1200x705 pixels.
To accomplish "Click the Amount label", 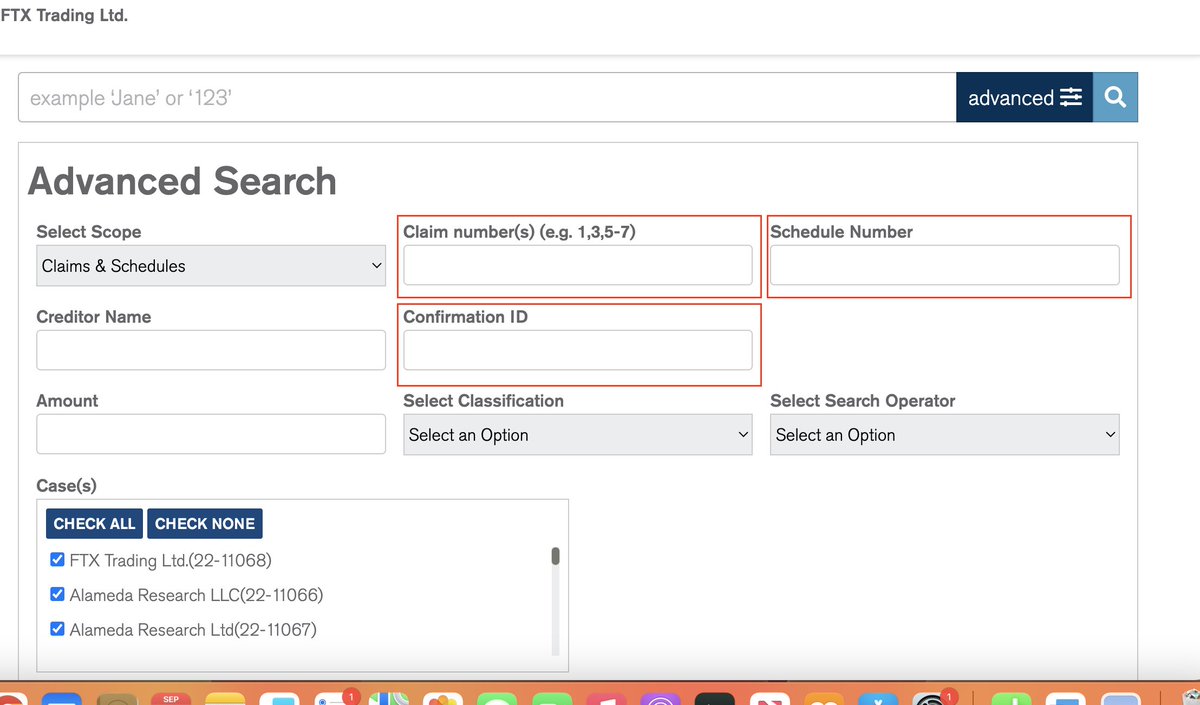I will [67, 401].
